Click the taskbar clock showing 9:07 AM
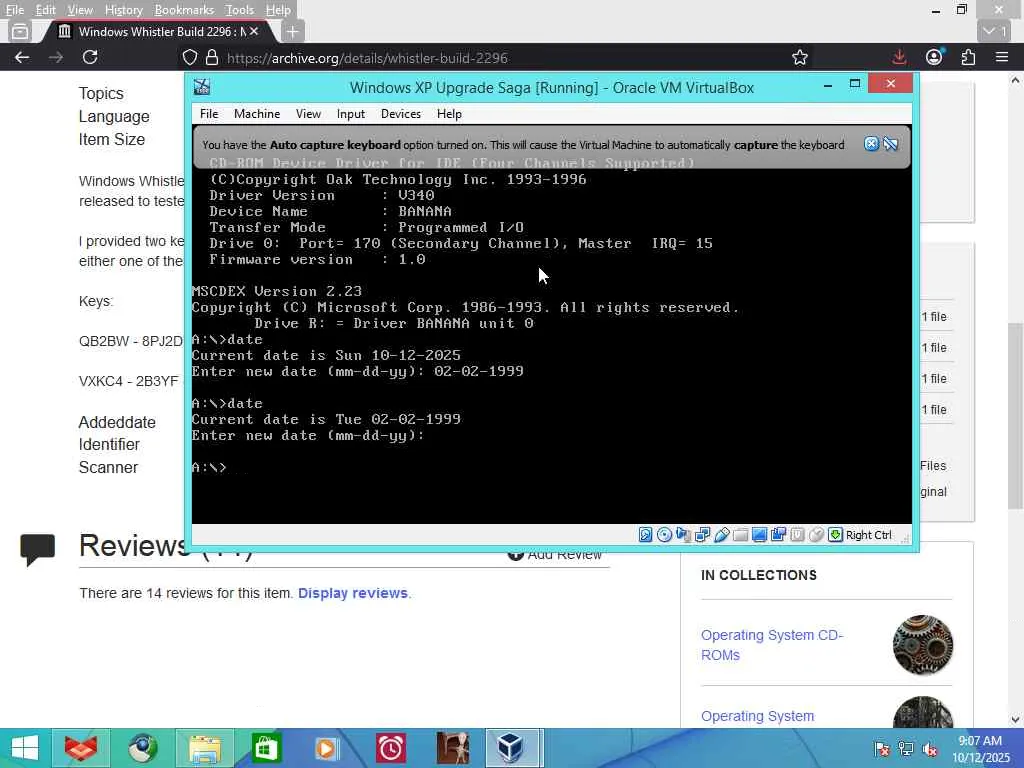Image resolution: width=1024 pixels, height=768 pixels. [x=980, y=749]
